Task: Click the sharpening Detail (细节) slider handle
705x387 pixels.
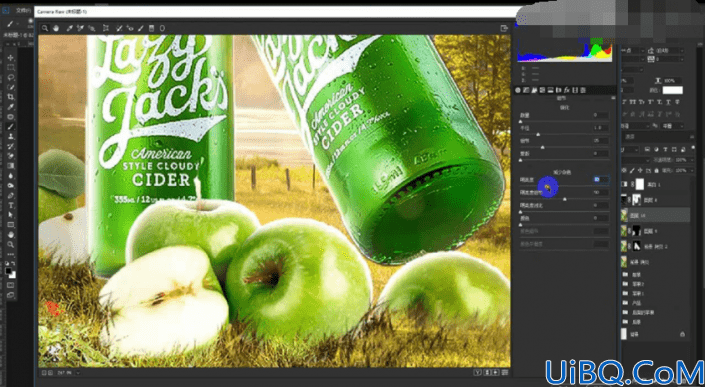Action: pos(543,147)
